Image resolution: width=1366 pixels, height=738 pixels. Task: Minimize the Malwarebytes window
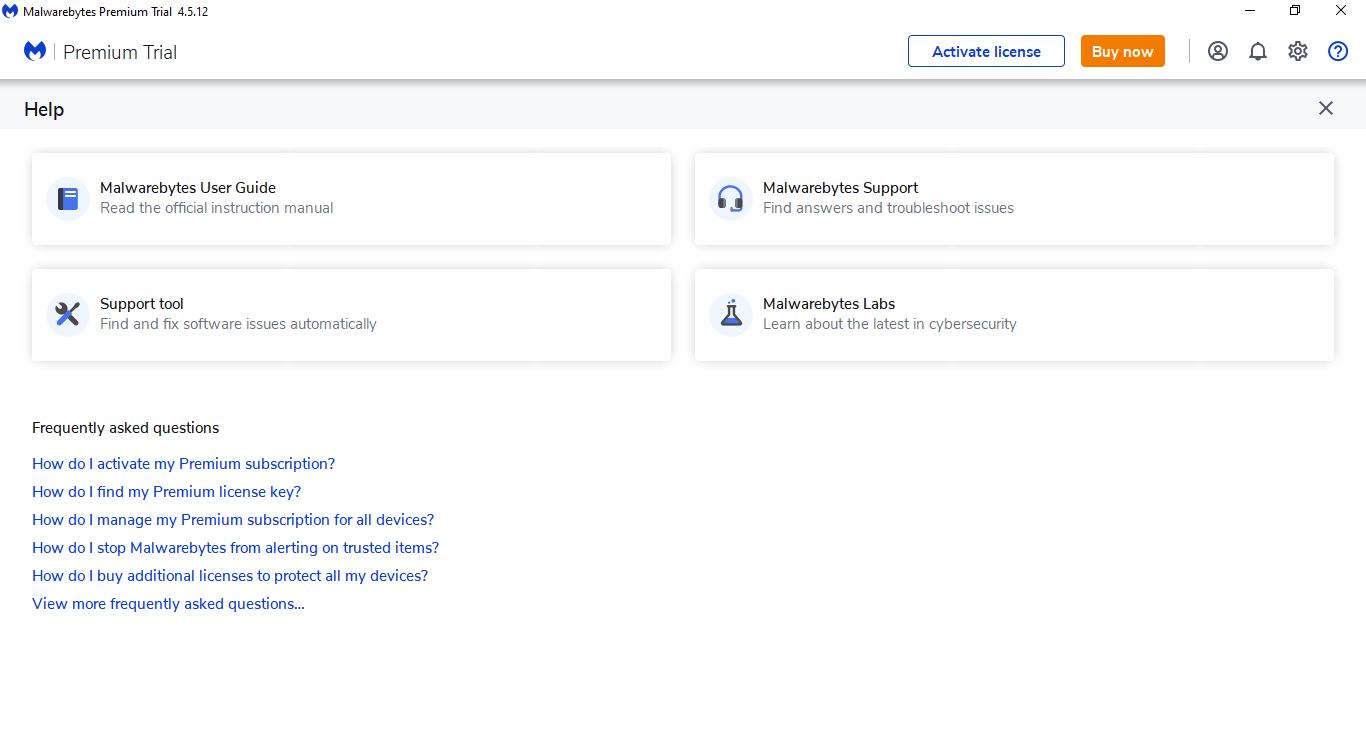click(1250, 11)
